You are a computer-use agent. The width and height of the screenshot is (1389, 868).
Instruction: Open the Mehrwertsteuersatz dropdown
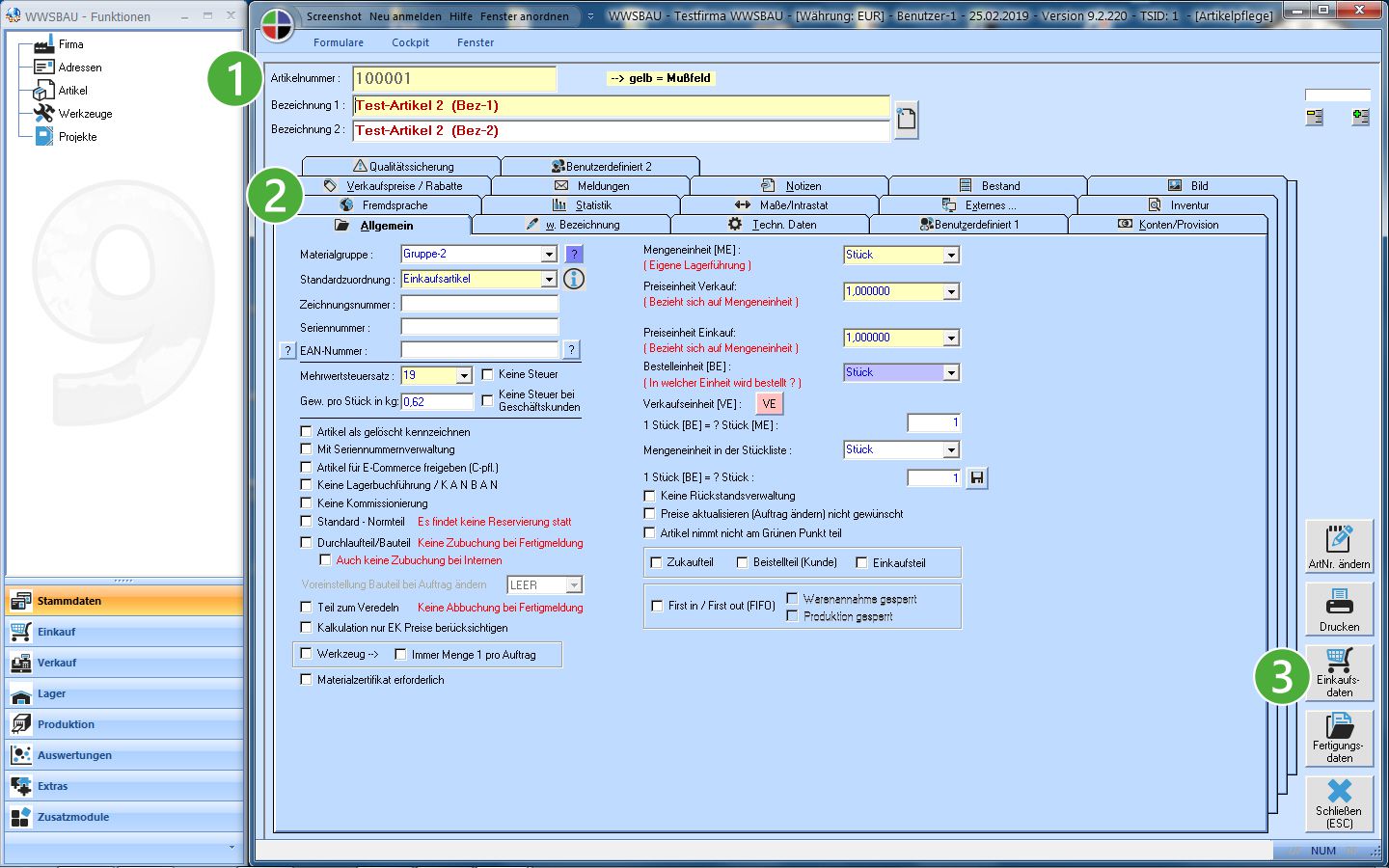click(464, 376)
